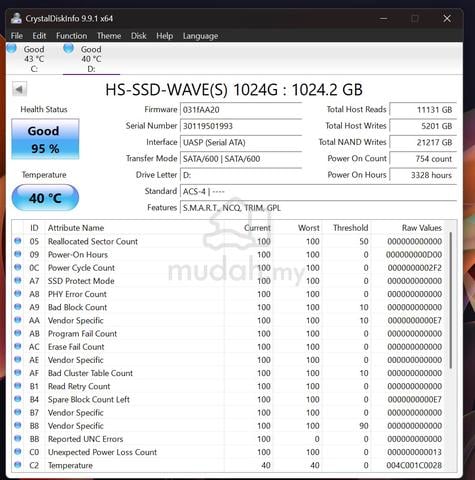This screenshot has width=475, height=480.
Task: Click the D: drive status orb
Action: pyautogui.click(x=69, y=49)
